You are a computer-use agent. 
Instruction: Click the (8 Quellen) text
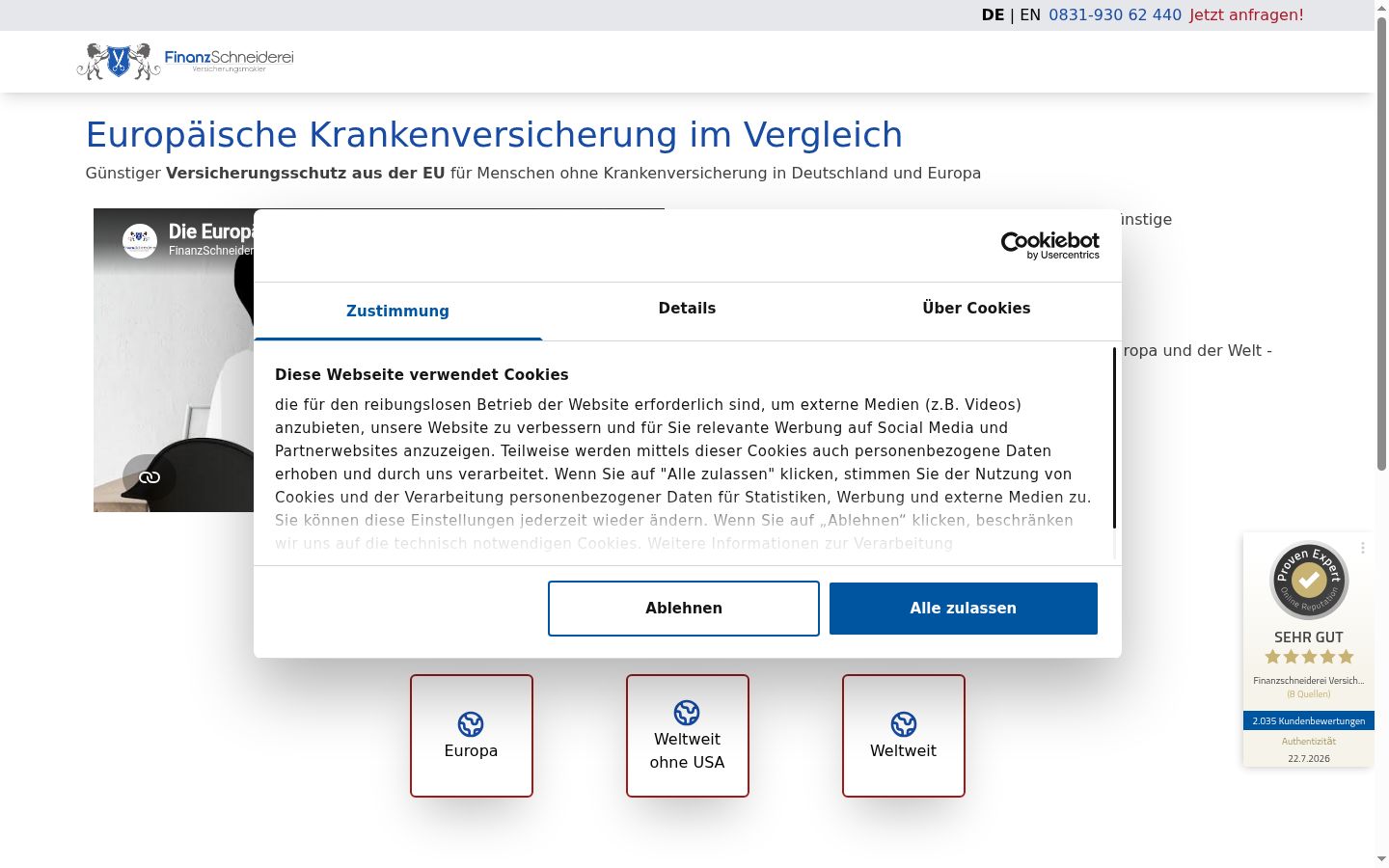pyautogui.click(x=1309, y=694)
